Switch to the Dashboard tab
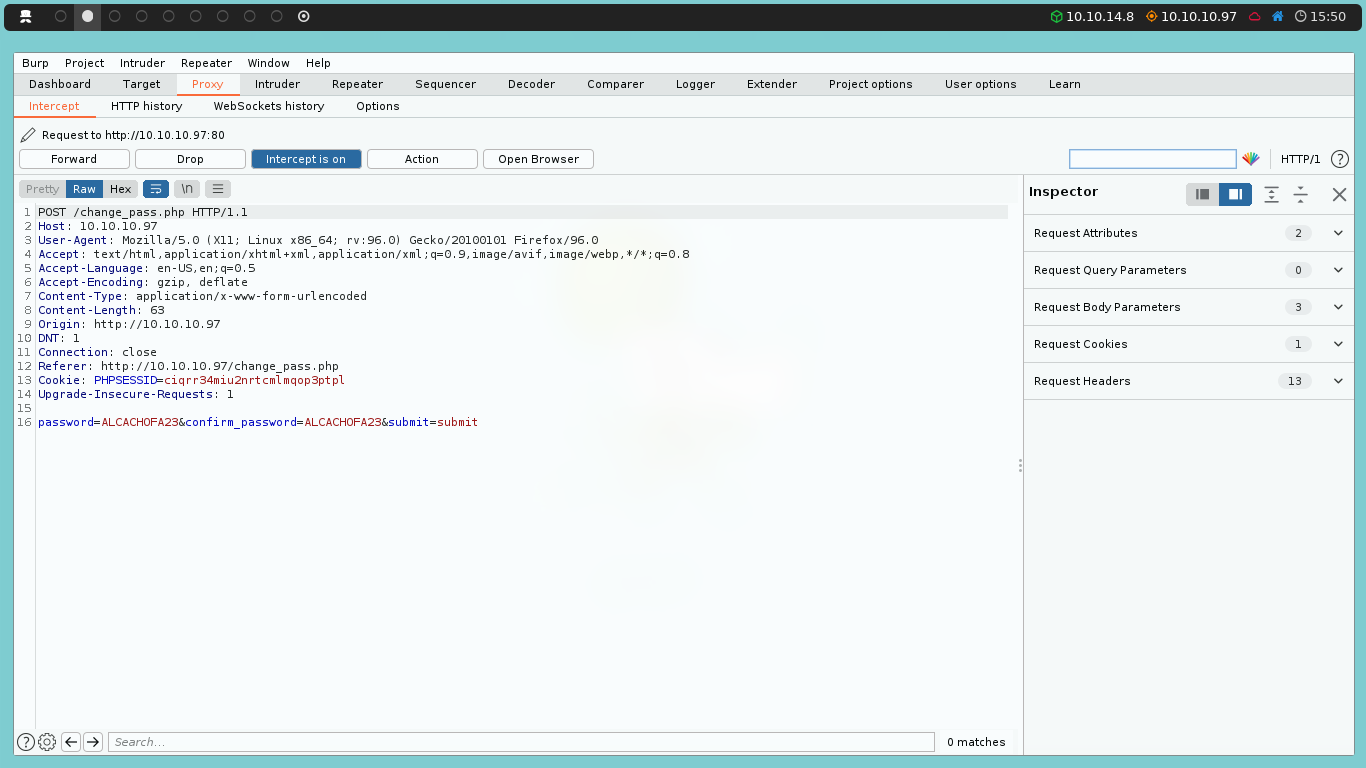1366x768 pixels. (x=60, y=84)
